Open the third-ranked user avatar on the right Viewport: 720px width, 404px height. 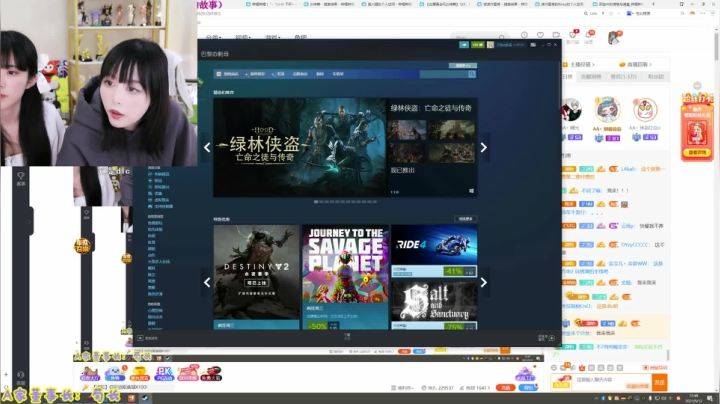click(x=645, y=110)
